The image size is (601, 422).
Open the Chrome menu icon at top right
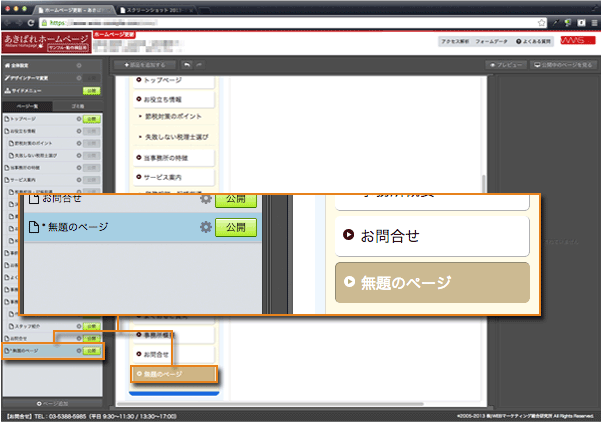592,22
